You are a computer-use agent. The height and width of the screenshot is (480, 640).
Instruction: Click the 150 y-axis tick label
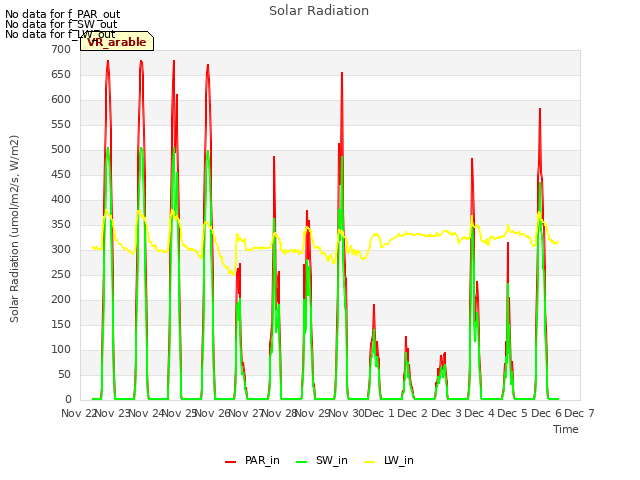pos(61,325)
